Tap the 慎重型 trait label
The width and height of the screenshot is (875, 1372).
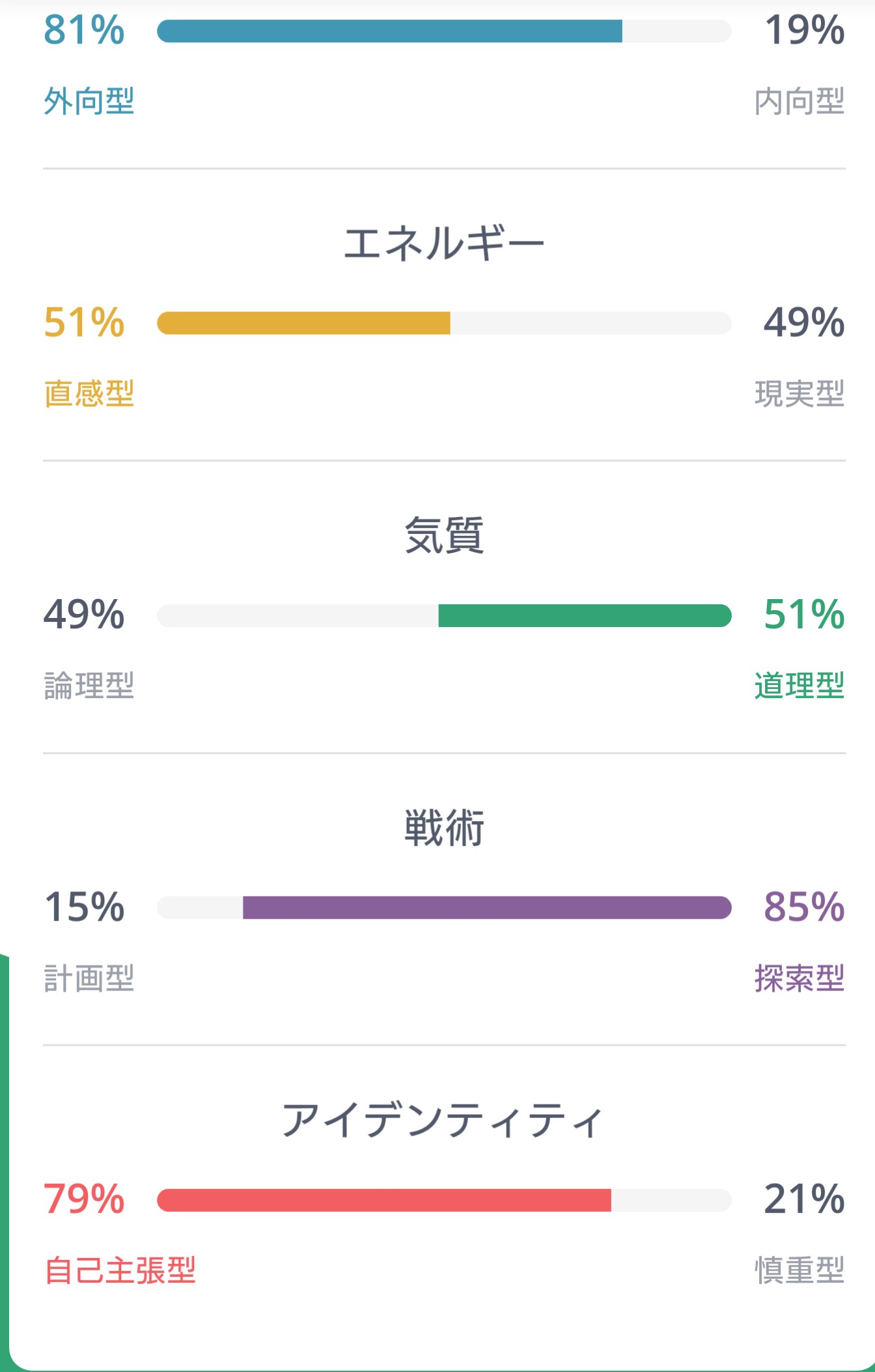pos(799,1271)
